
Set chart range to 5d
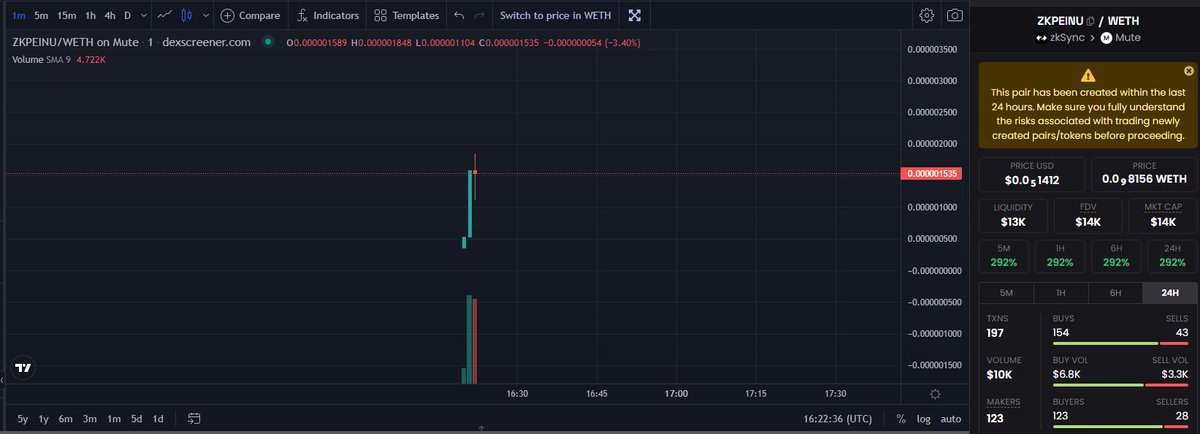click(136, 419)
